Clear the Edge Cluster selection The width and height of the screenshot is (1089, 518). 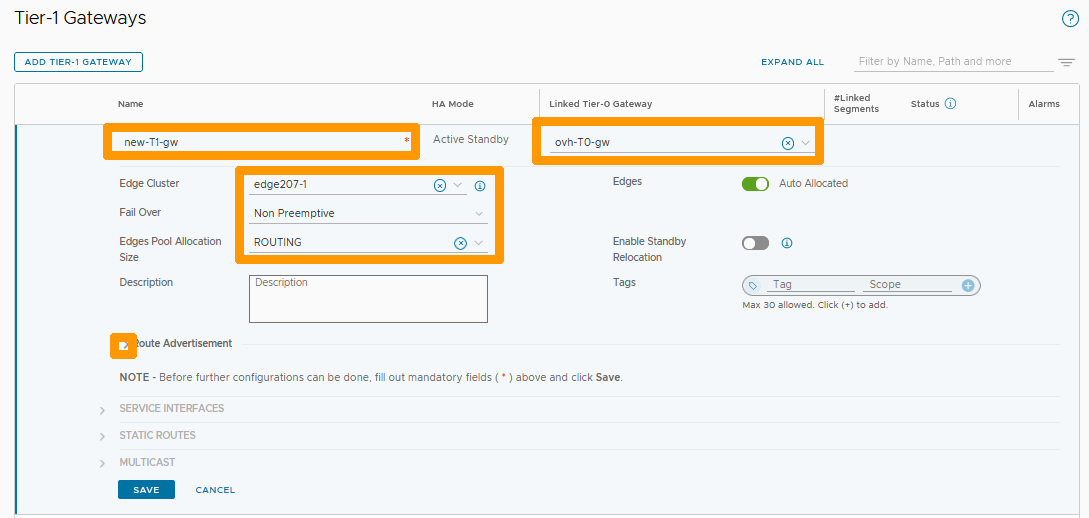coord(440,185)
